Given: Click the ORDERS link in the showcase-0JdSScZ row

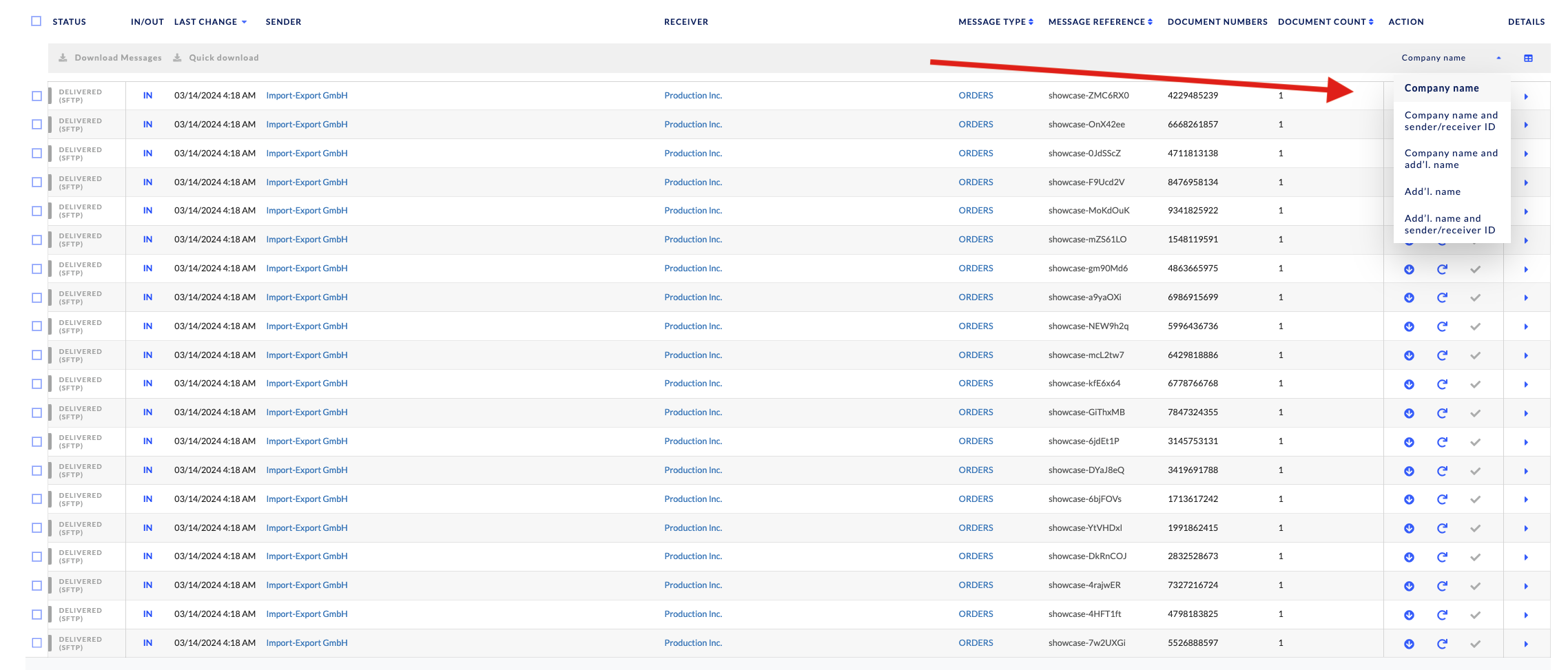Looking at the screenshot, I should pyautogui.click(x=976, y=154).
